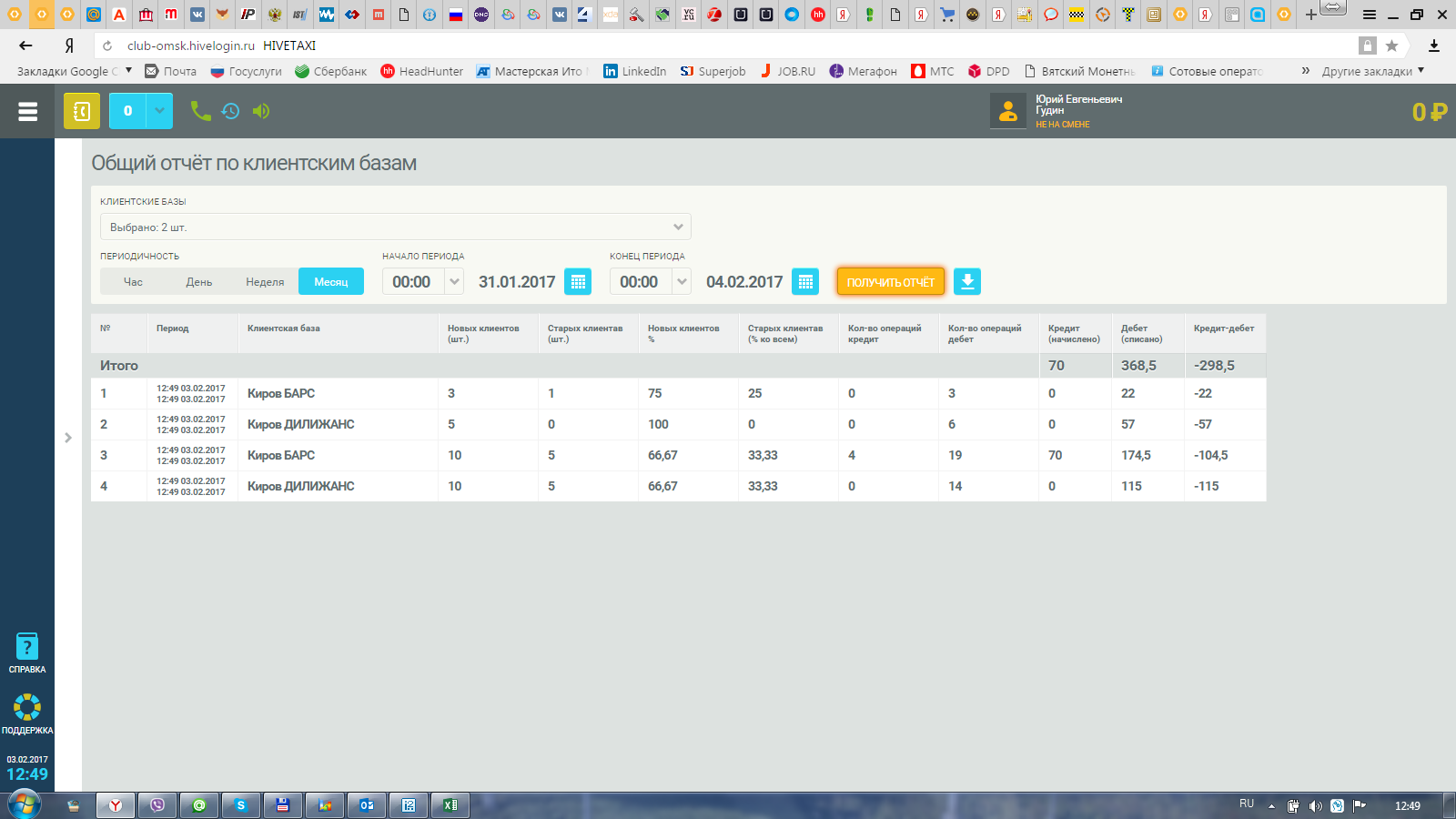Select День periodicity option
Screen dimensions: 1456x819
(199, 282)
